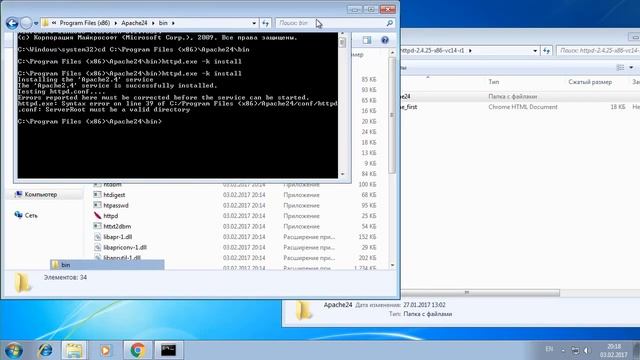Open Windows Explorer from the taskbar
The width and height of the screenshot is (640, 360).
tap(74, 350)
